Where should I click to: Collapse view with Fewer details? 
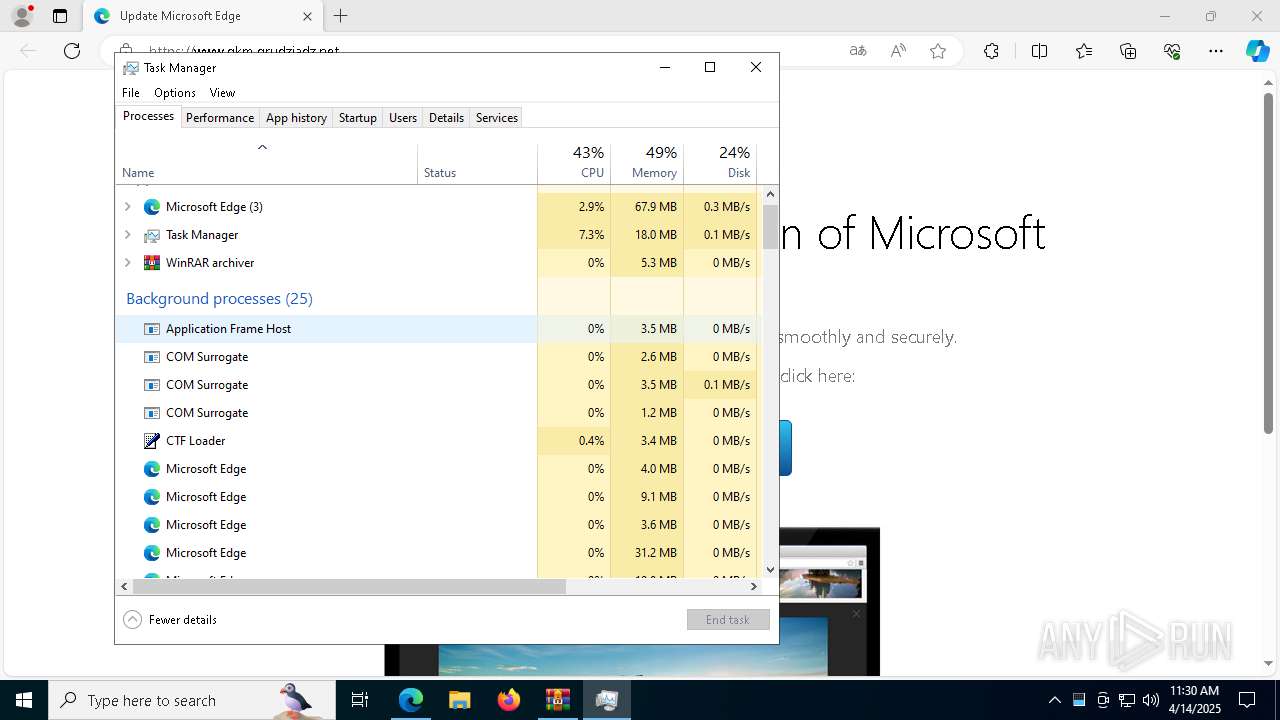click(x=170, y=620)
